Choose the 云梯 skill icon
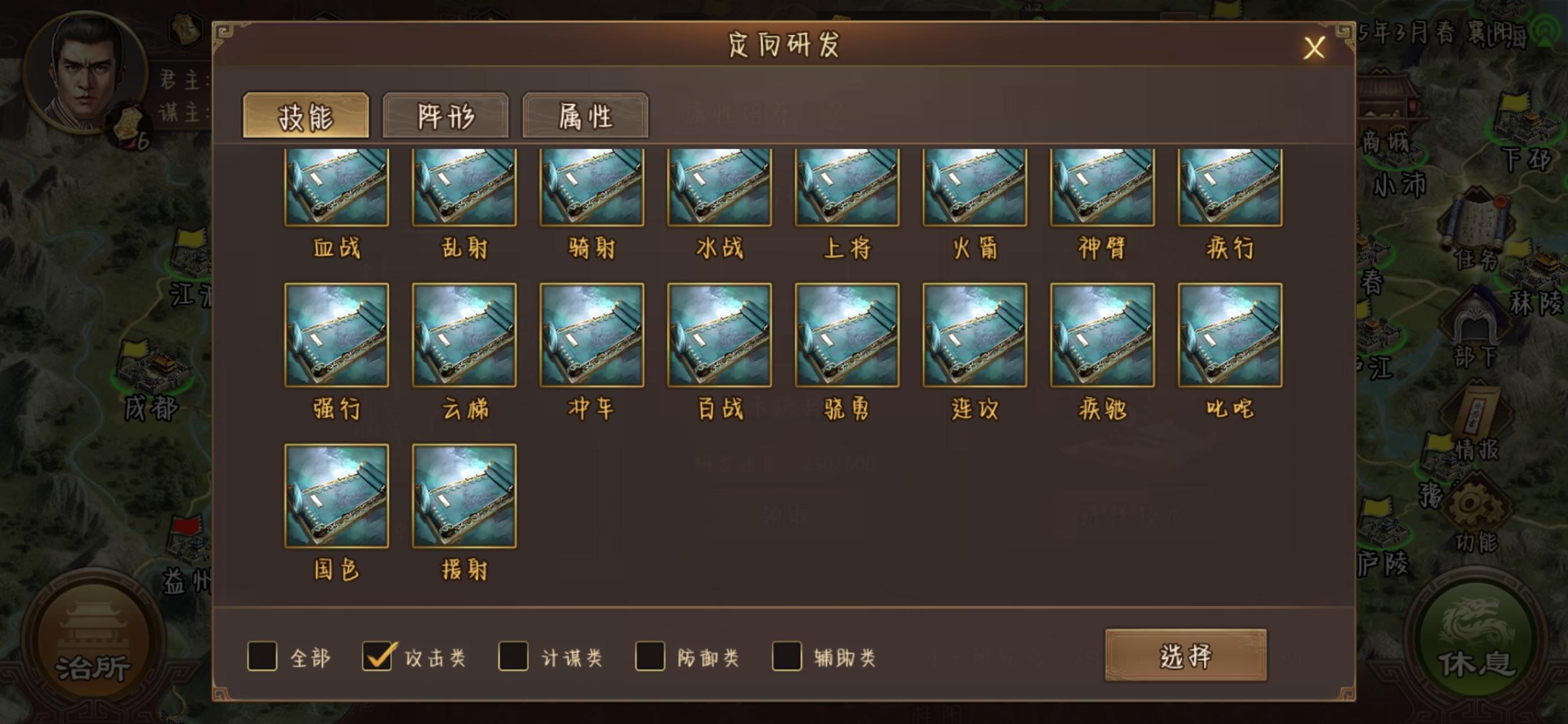The image size is (1568, 724). [464, 335]
